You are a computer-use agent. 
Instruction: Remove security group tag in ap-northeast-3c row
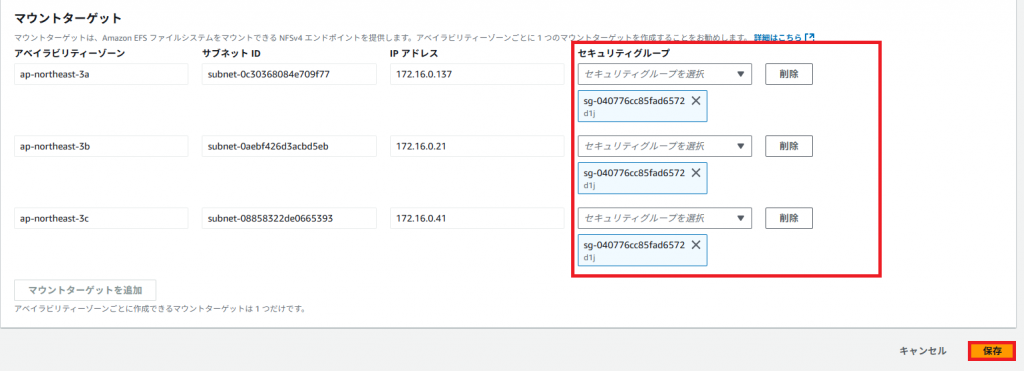696,245
